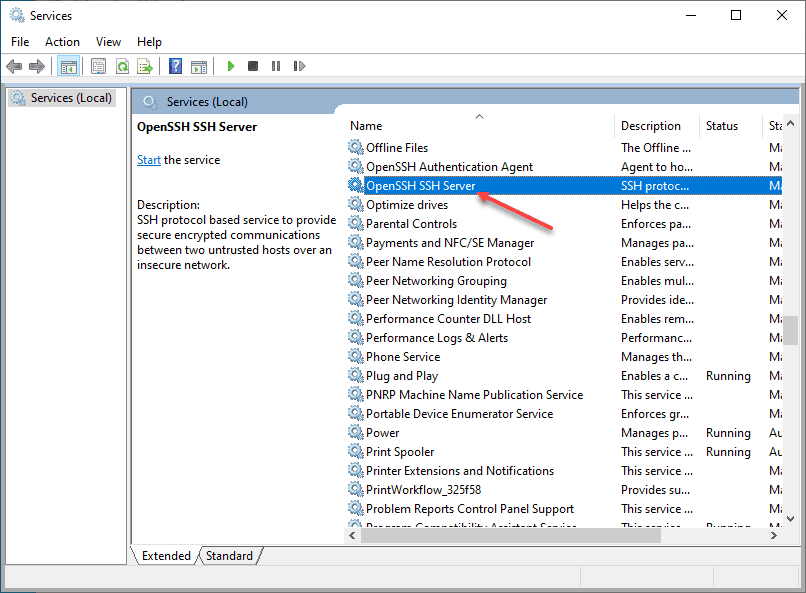The width and height of the screenshot is (806, 593).
Task: Click gear icon beside Power service
Action: coord(356,433)
